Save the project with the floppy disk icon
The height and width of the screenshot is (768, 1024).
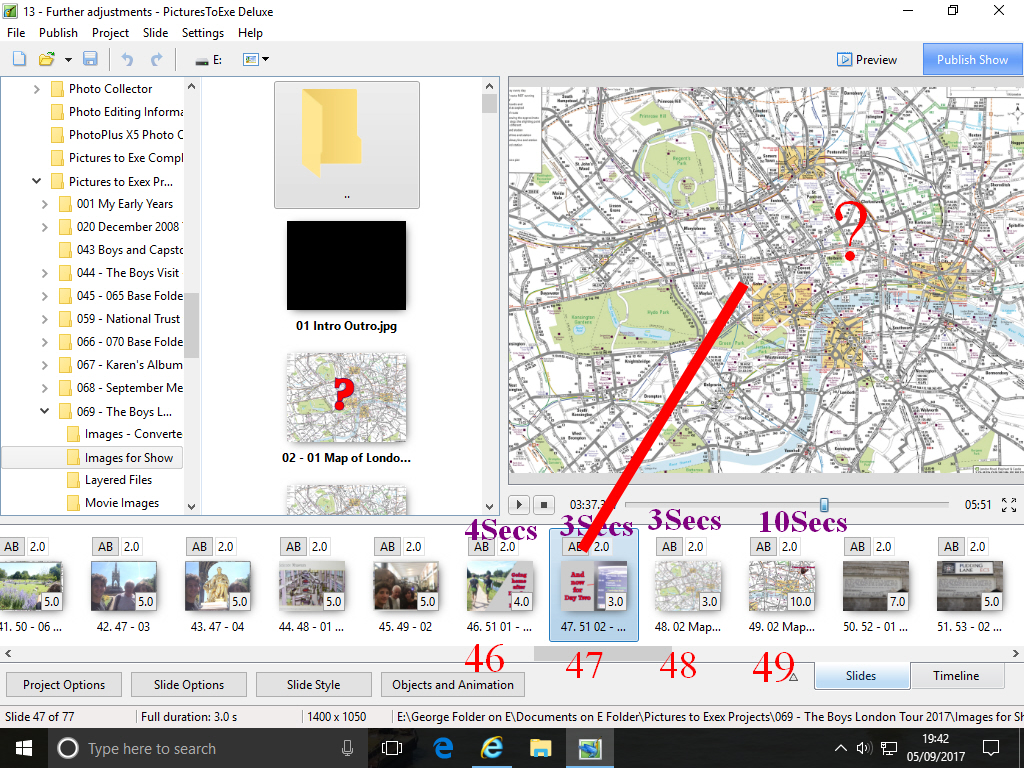click(x=90, y=59)
